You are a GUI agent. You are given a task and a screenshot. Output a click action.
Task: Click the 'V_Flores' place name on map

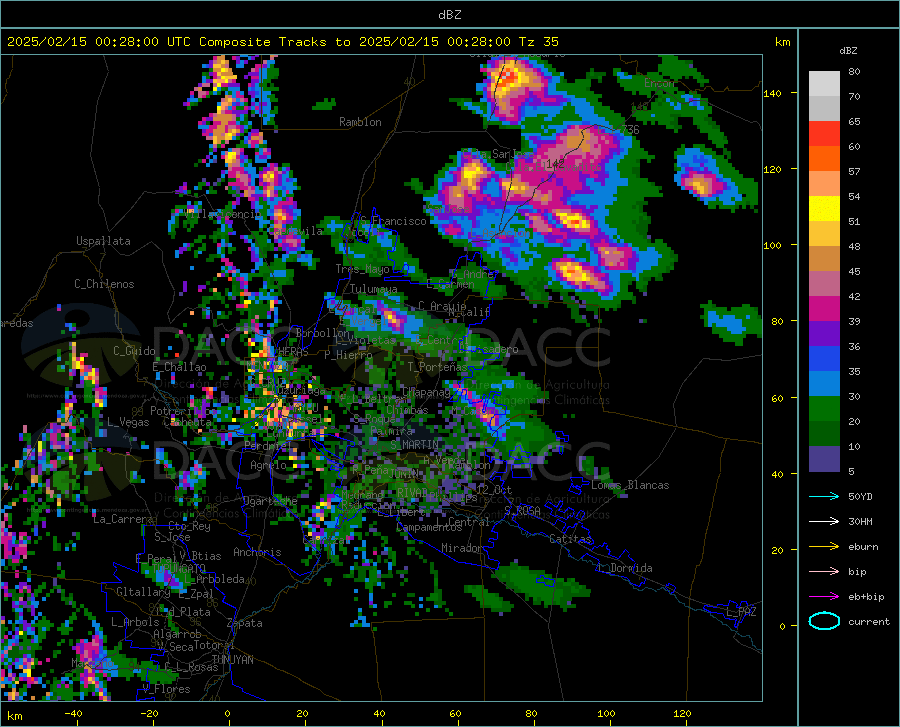[166, 689]
